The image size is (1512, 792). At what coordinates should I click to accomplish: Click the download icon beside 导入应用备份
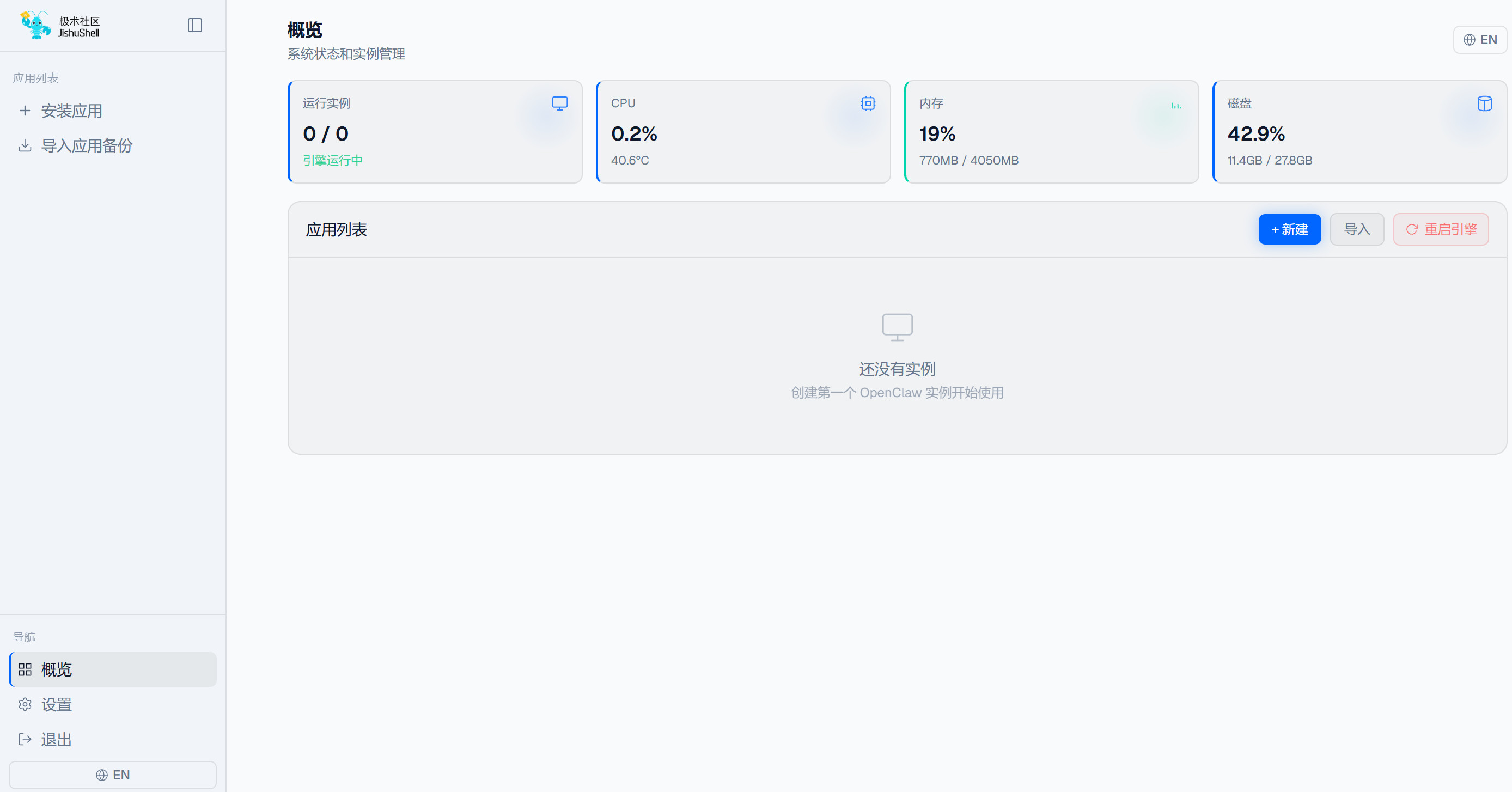(25, 145)
